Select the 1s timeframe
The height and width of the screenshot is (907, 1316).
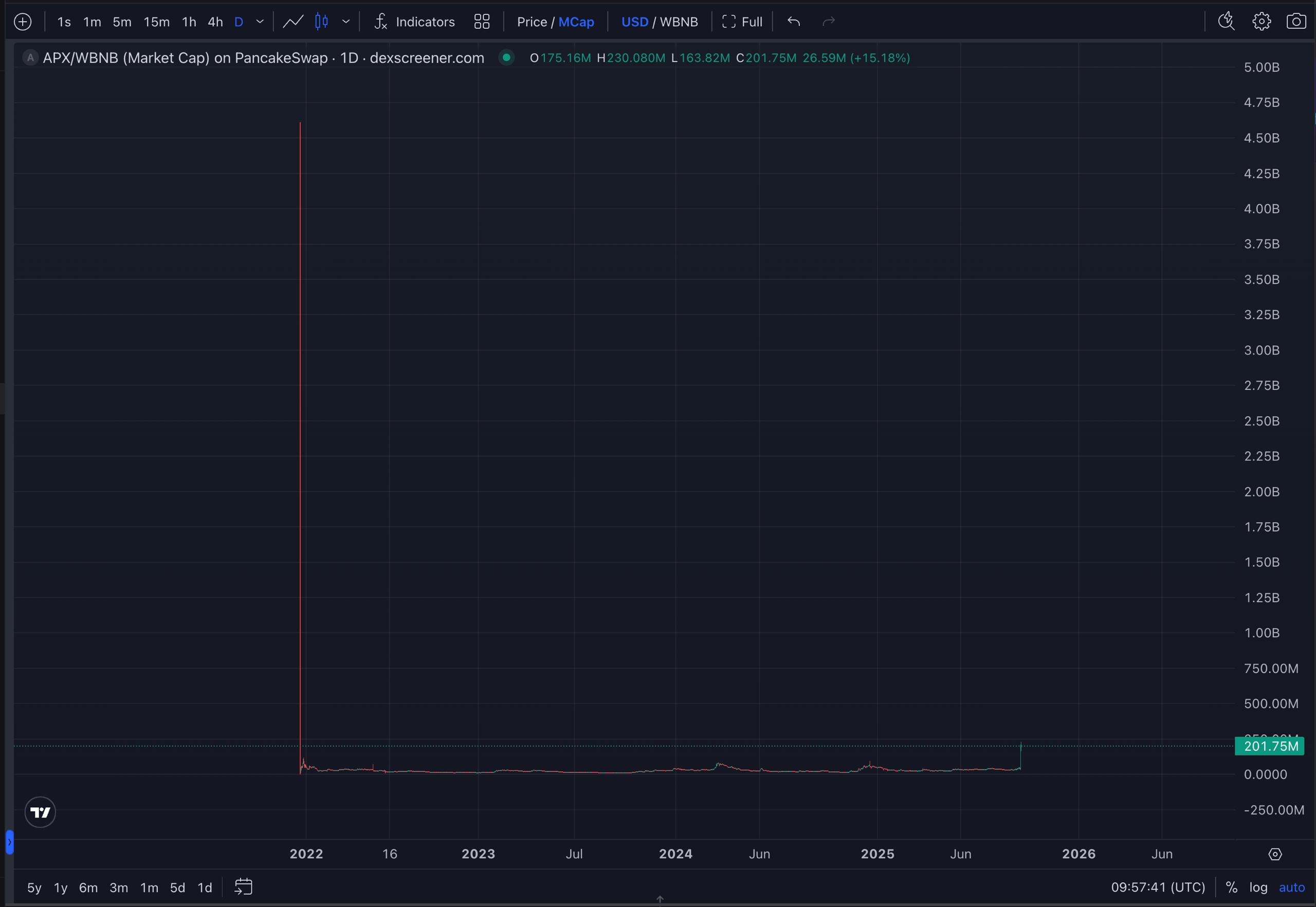point(64,22)
